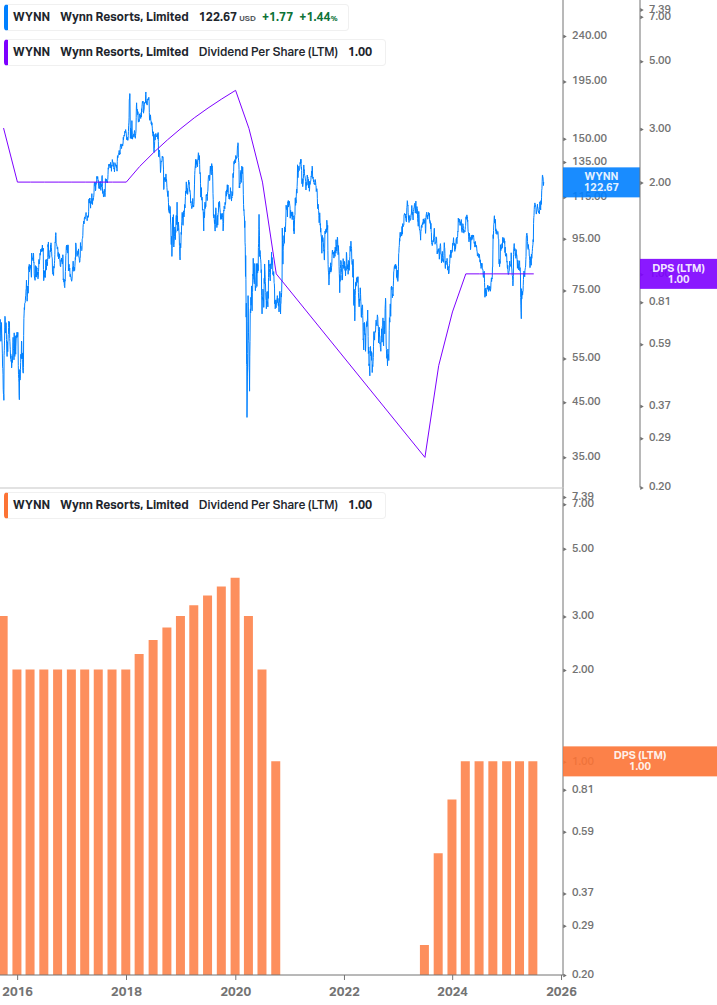Click the blue WYNN 122.67 axis tag
The image size is (717, 1005).
click(x=601, y=181)
